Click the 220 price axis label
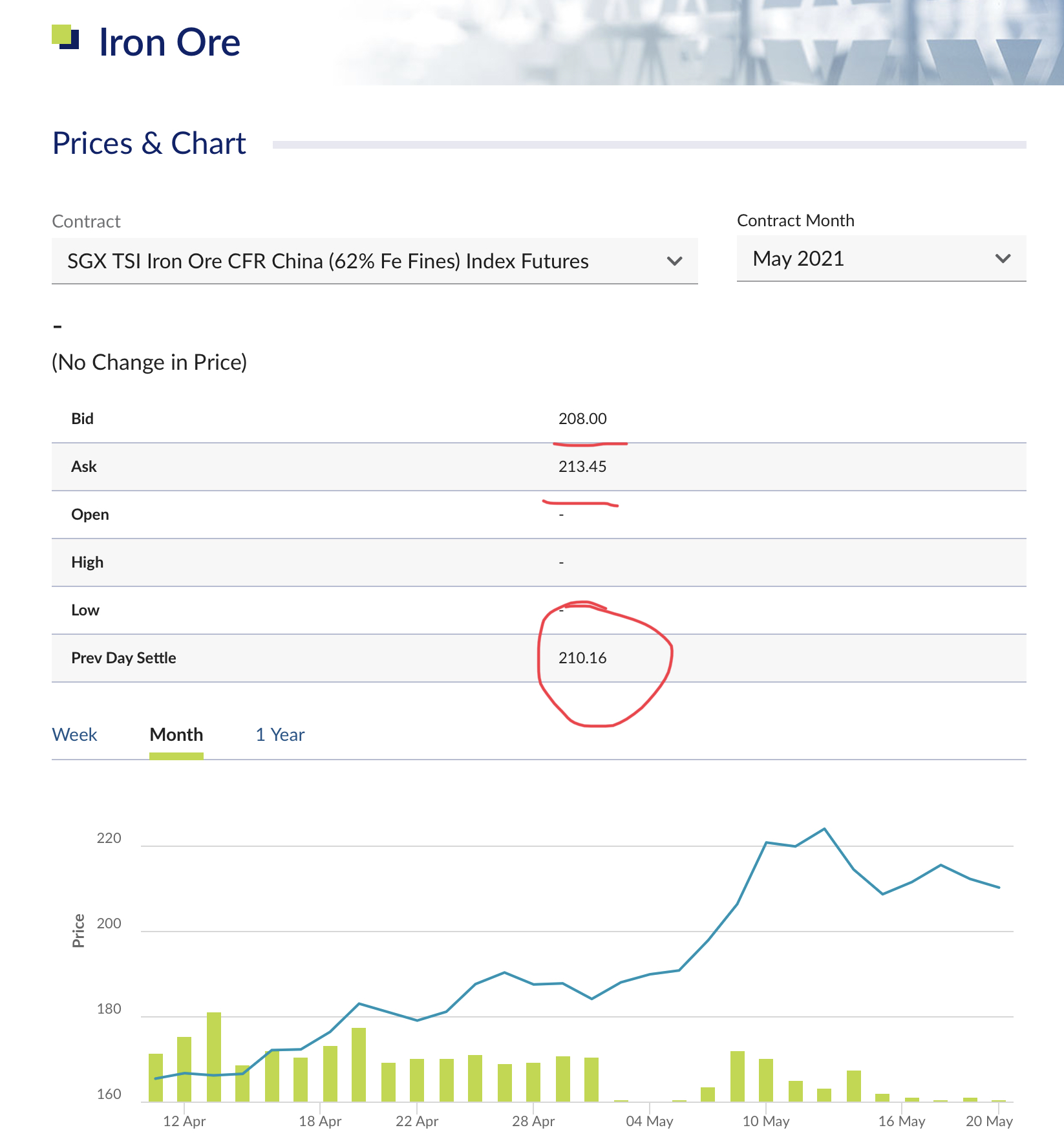The image size is (1064, 1141). coord(109,838)
